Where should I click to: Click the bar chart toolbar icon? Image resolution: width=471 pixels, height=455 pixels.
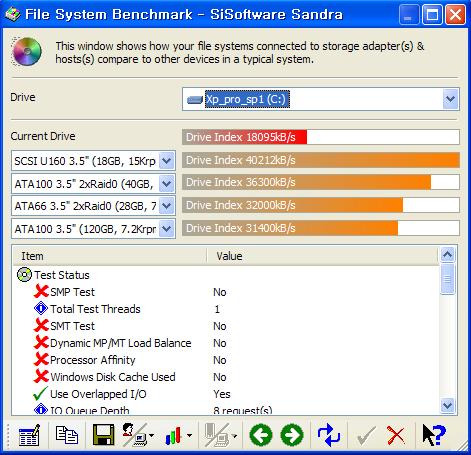173,436
